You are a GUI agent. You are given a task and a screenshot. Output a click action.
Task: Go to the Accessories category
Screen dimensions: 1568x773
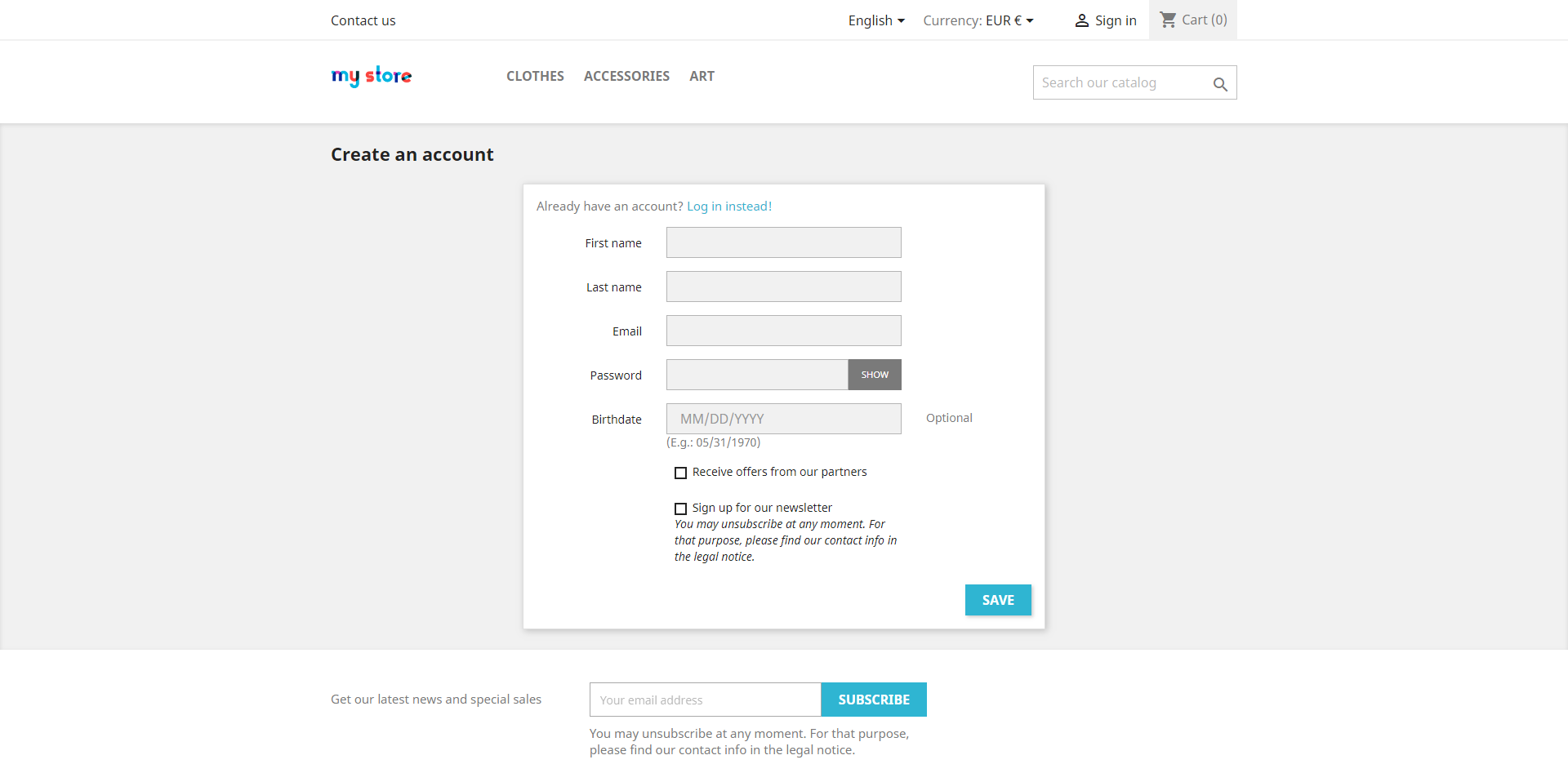(626, 76)
